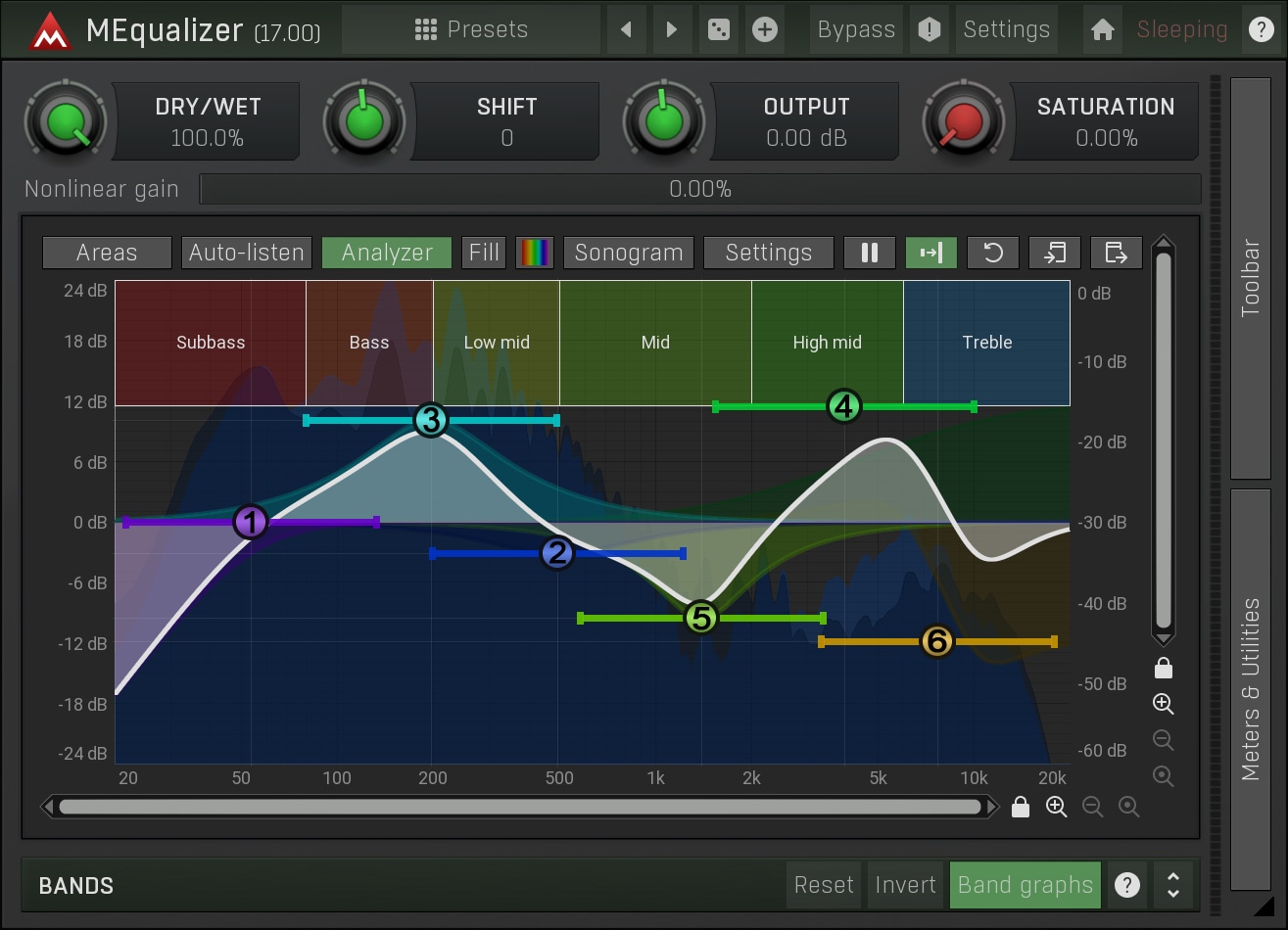The width and height of the screenshot is (1288, 930).
Task: Open the spectrum color gradient icon
Action: 535,253
